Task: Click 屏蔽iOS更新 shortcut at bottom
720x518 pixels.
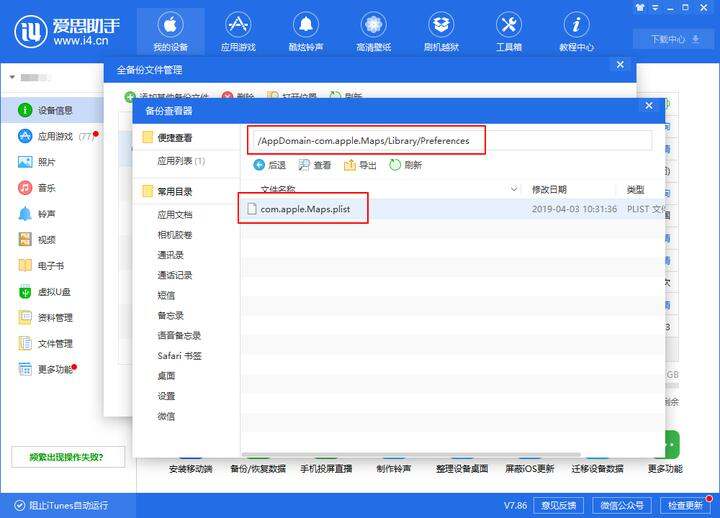Action: coord(529,468)
